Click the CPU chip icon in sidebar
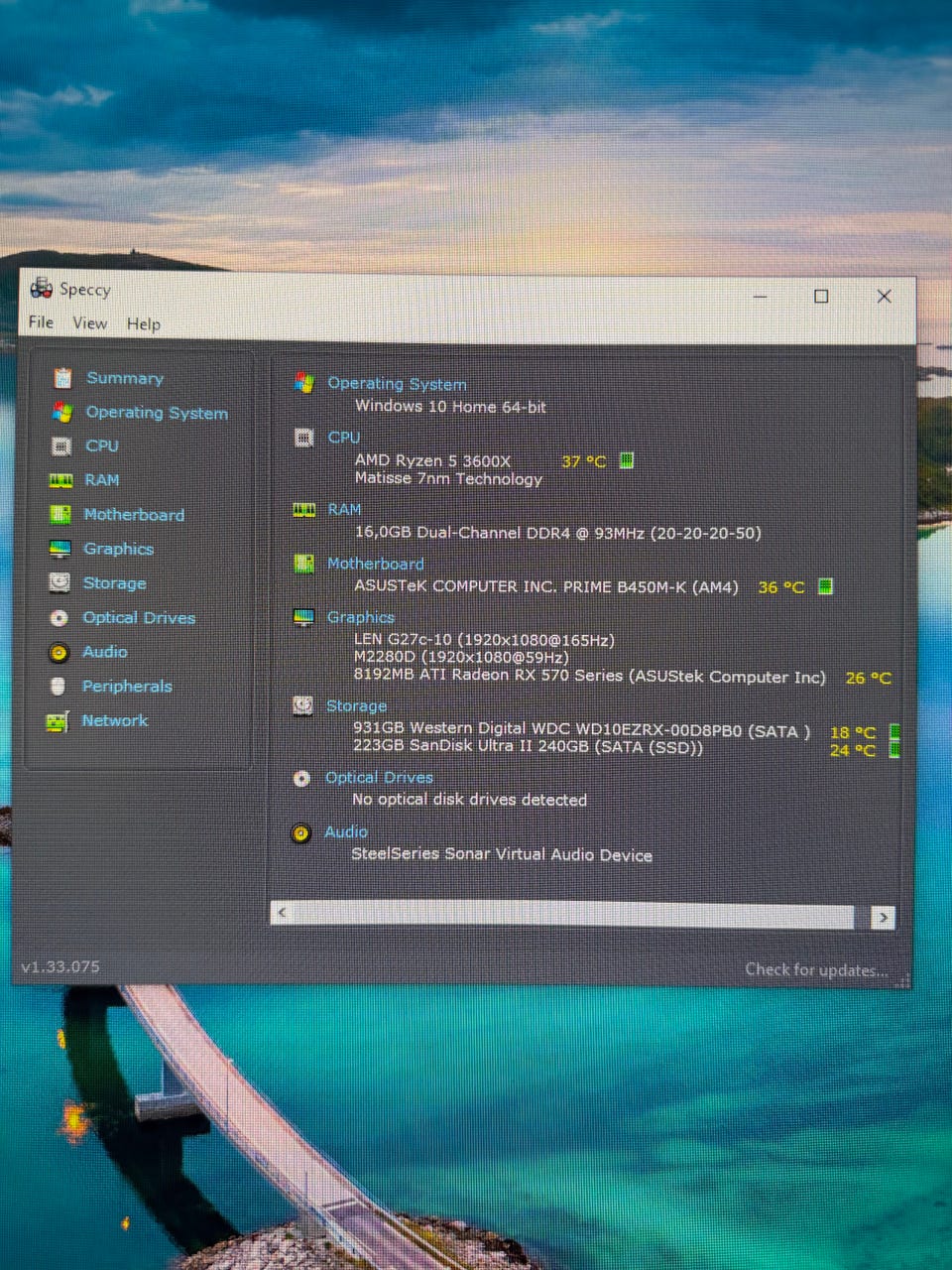Image resolution: width=952 pixels, height=1270 pixels. 61,446
